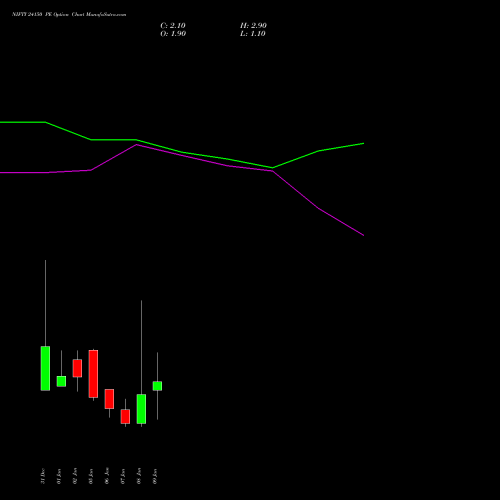The image size is (500, 500).
Task: Select the 06 Jan red candlestick
Action: point(109,399)
